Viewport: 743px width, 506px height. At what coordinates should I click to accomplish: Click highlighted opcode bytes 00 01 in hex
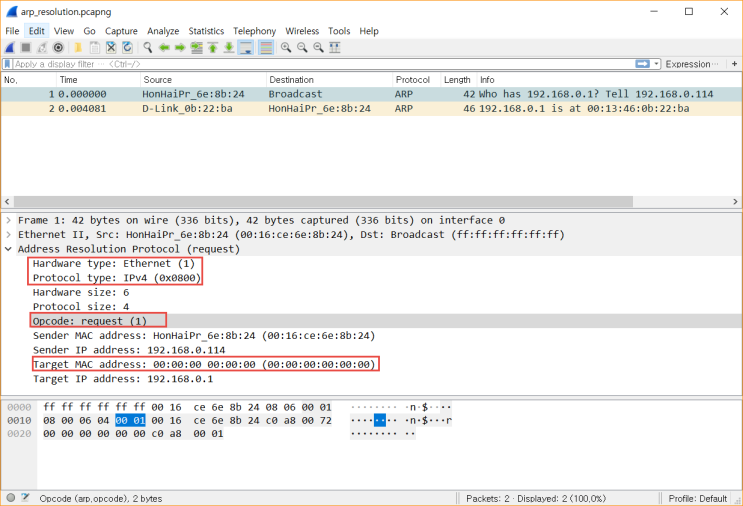130,420
